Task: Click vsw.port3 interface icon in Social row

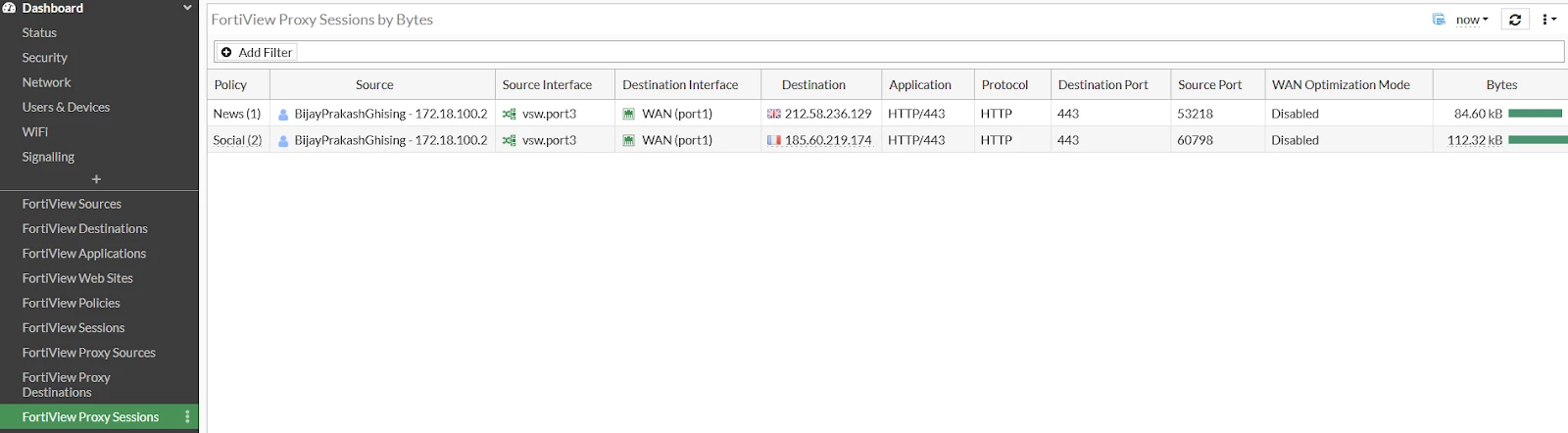Action: 509,141
